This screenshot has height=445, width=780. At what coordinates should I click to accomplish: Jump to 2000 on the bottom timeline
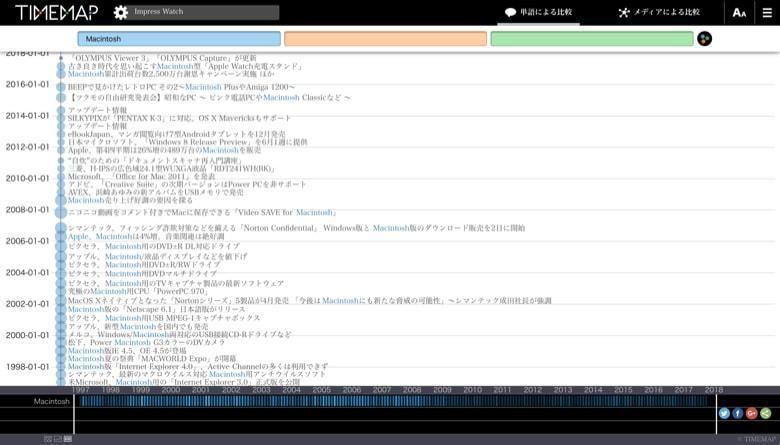tap(171, 390)
